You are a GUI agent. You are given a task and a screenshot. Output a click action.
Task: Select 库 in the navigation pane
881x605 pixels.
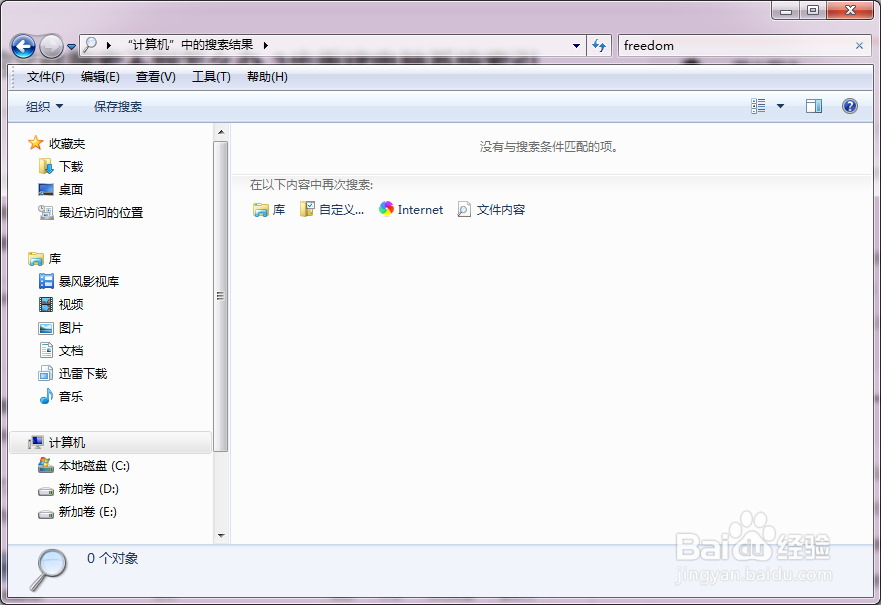[x=44, y=258]
